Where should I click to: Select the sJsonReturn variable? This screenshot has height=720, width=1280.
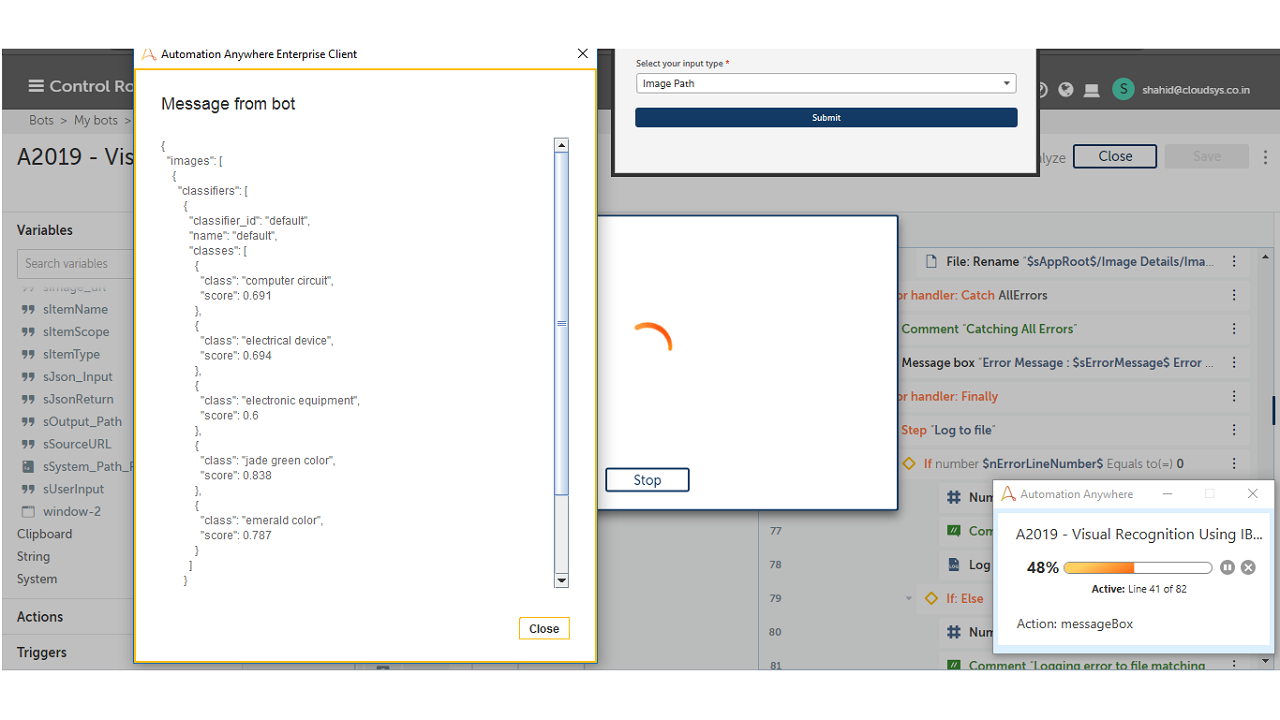point(78,399)
